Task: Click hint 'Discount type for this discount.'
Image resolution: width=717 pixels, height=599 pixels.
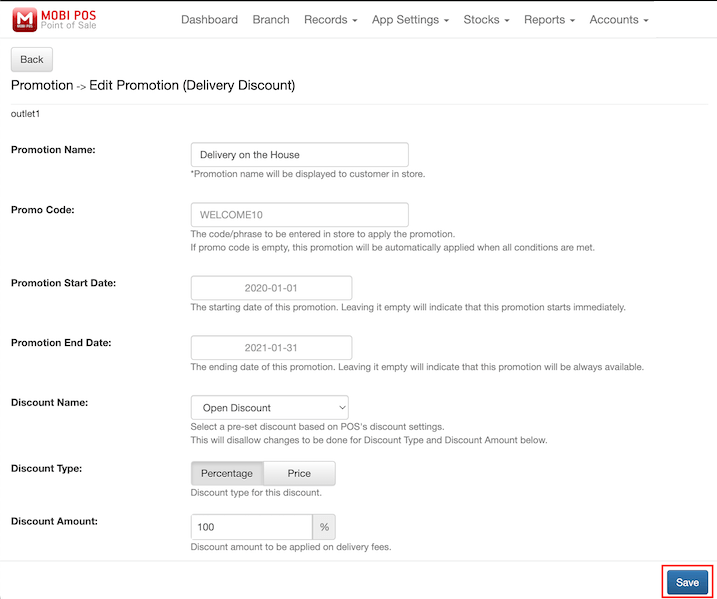Action: click(x=256, y=493)
